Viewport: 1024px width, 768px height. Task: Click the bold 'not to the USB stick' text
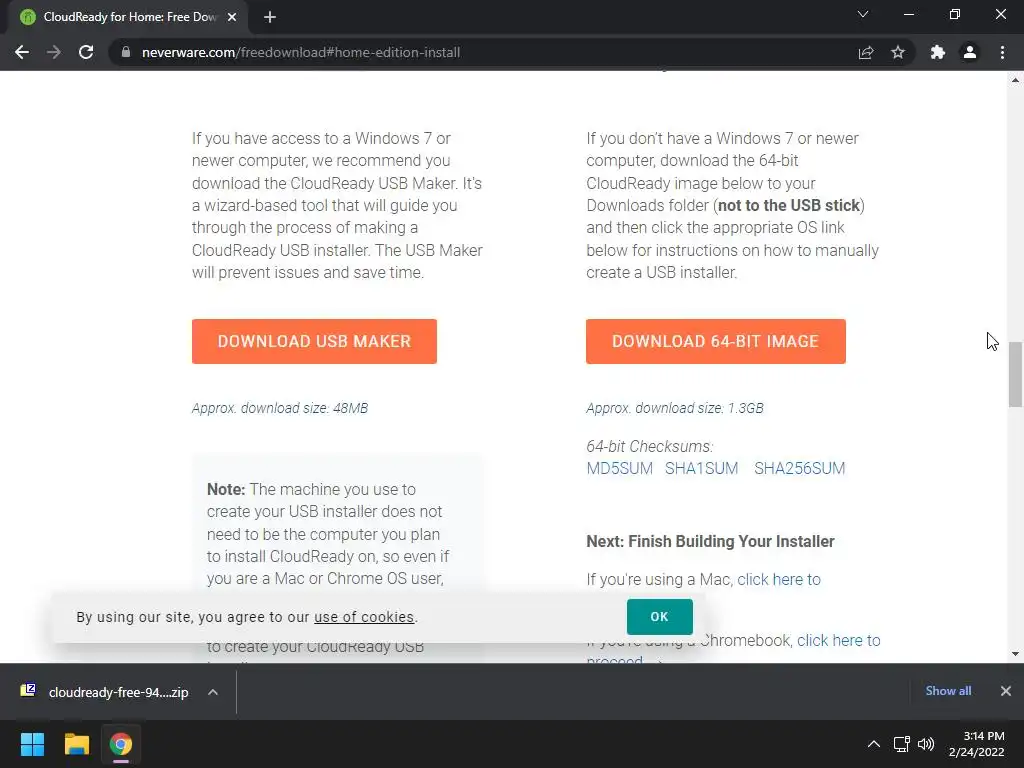789,206
